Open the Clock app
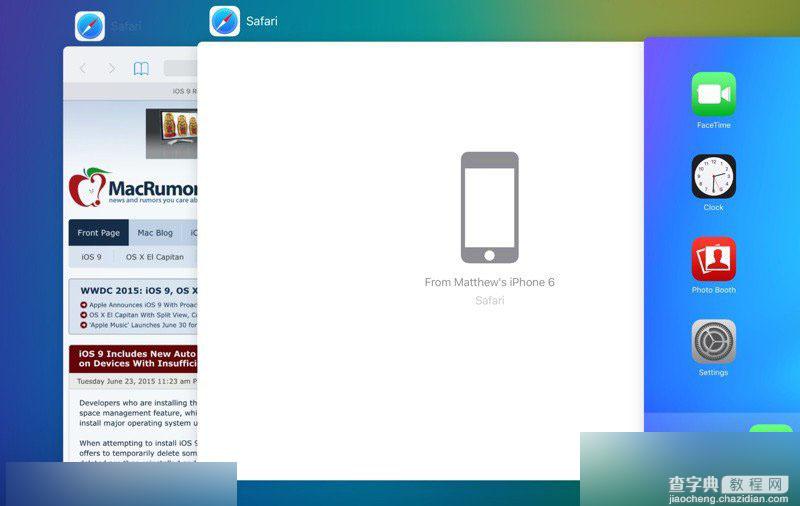The image size is (800, 506). click(x=713, y=176)
